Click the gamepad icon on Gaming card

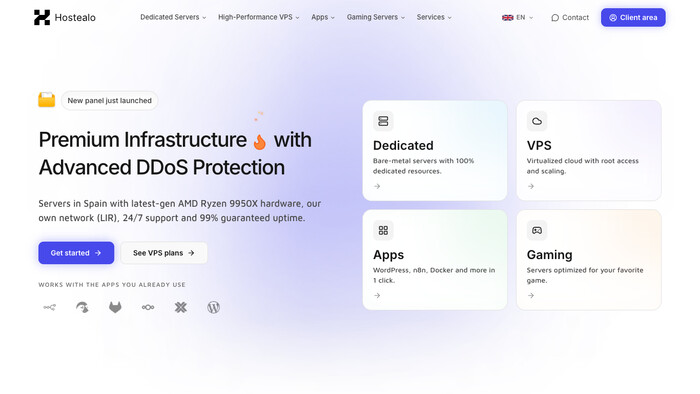[537, 230]
